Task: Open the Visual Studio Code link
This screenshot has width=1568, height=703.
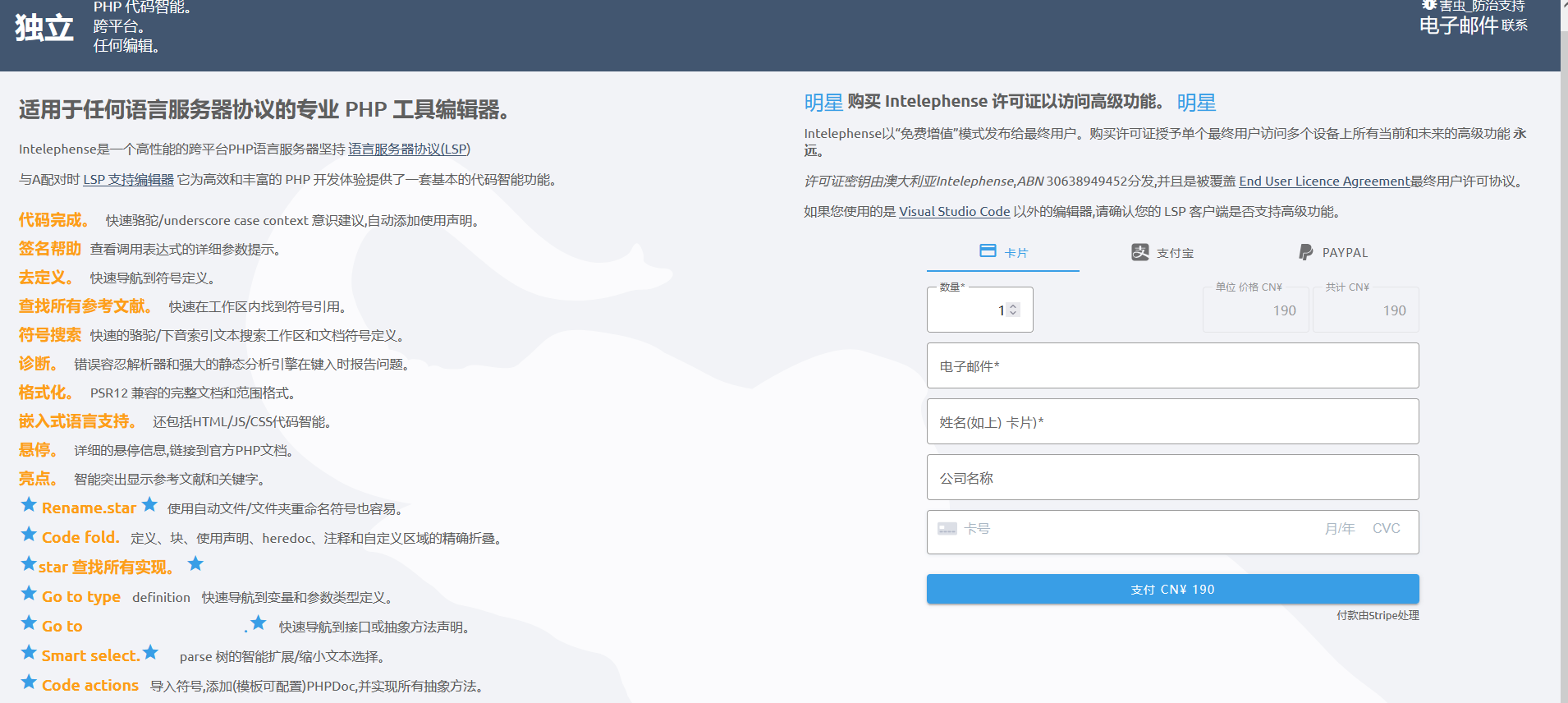Action: point(954,212)
